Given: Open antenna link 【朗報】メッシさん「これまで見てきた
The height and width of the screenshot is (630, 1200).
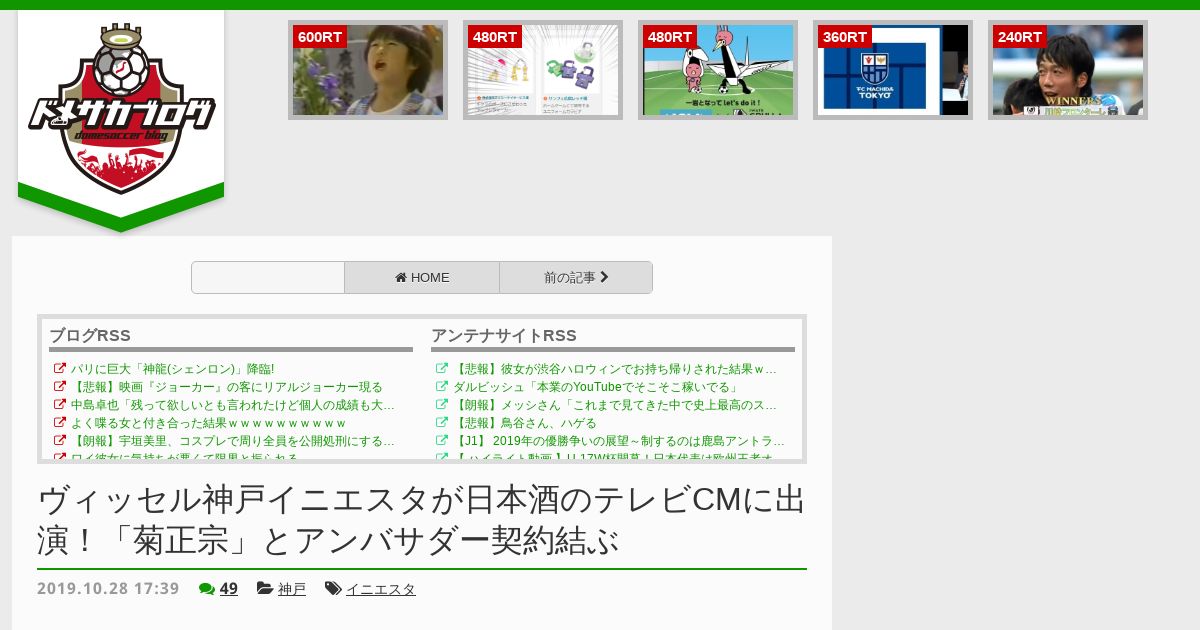Looking at the screenshot, I should [x=615, y=405].
